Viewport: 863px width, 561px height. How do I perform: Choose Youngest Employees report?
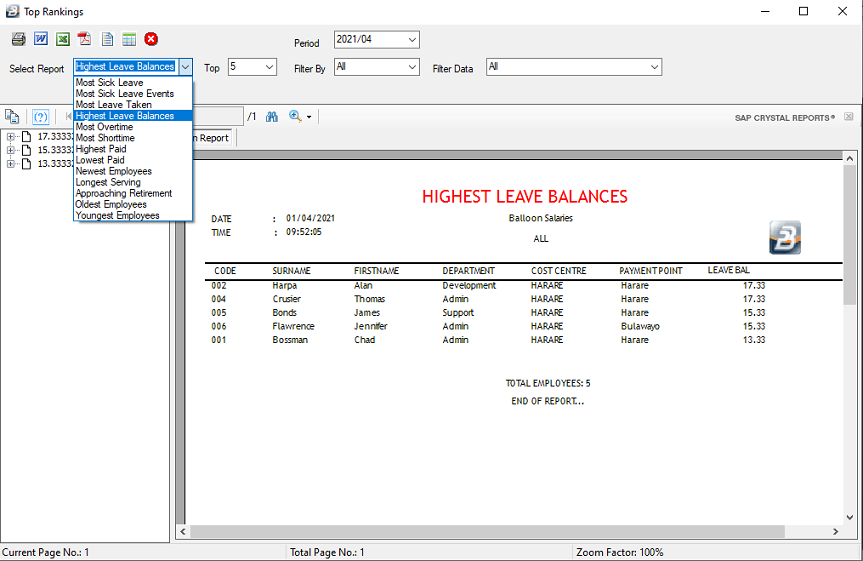tap(133, 215)
